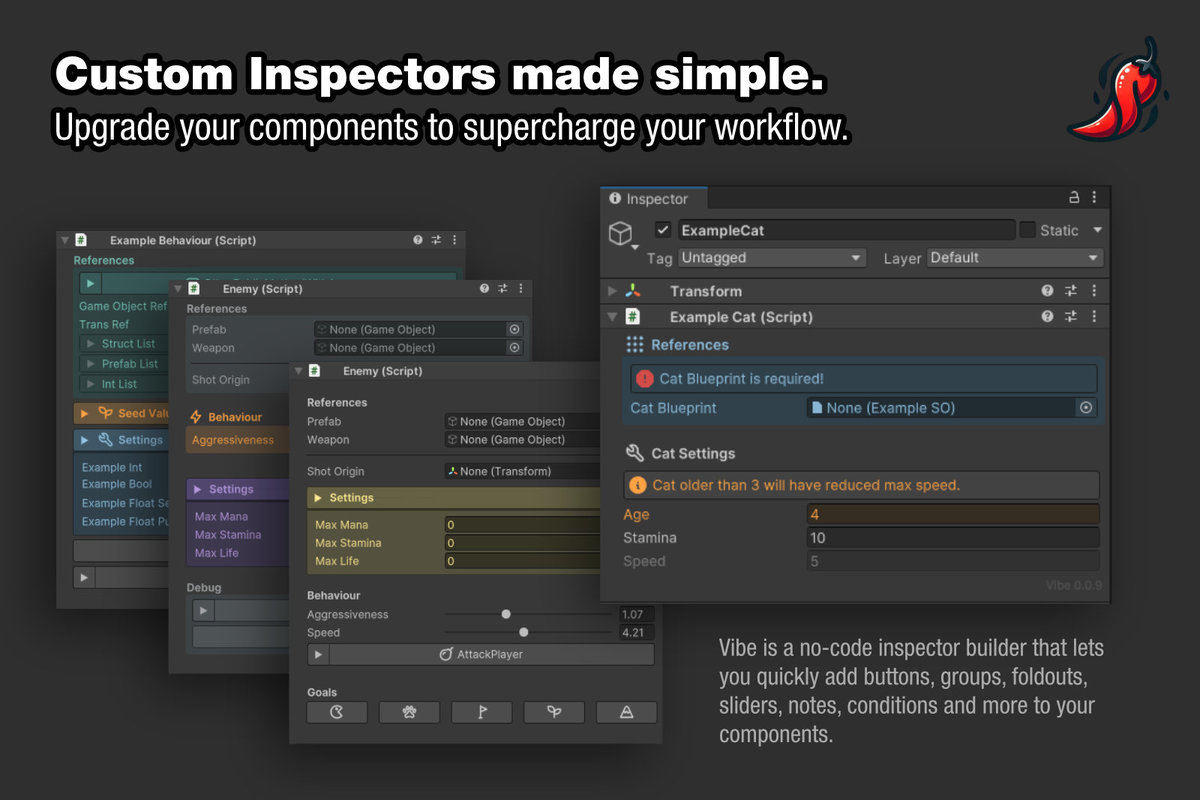Click the Max Stamina value field
1200x800 pixels.
tap(522, 543)
